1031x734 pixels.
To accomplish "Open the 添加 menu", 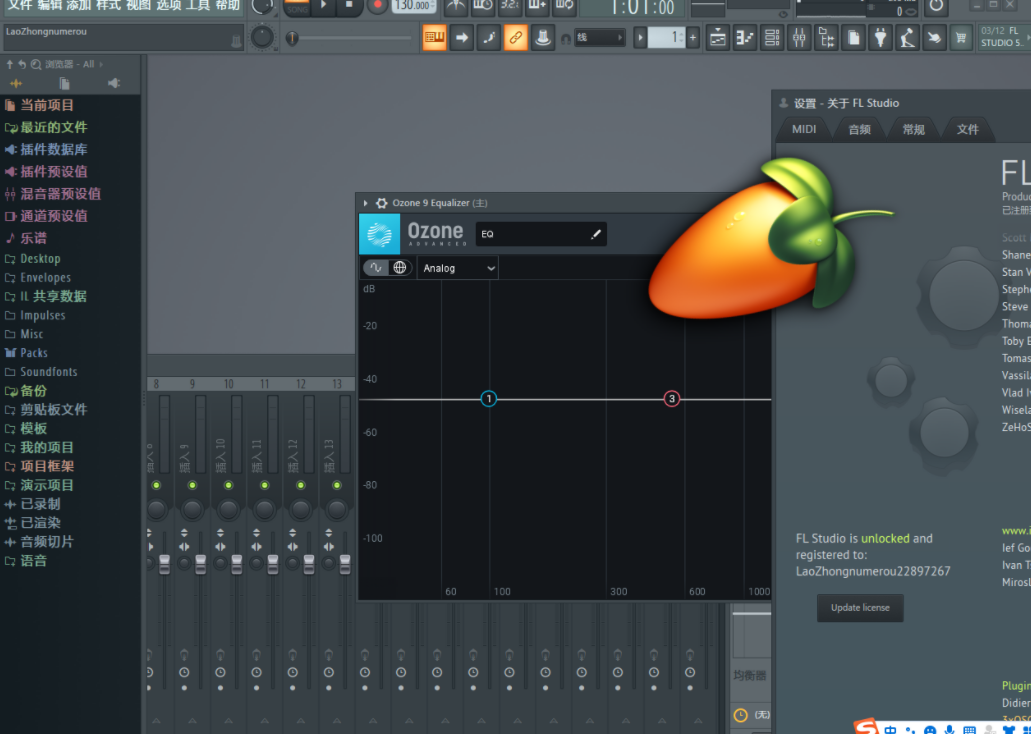I will [79, 5].
